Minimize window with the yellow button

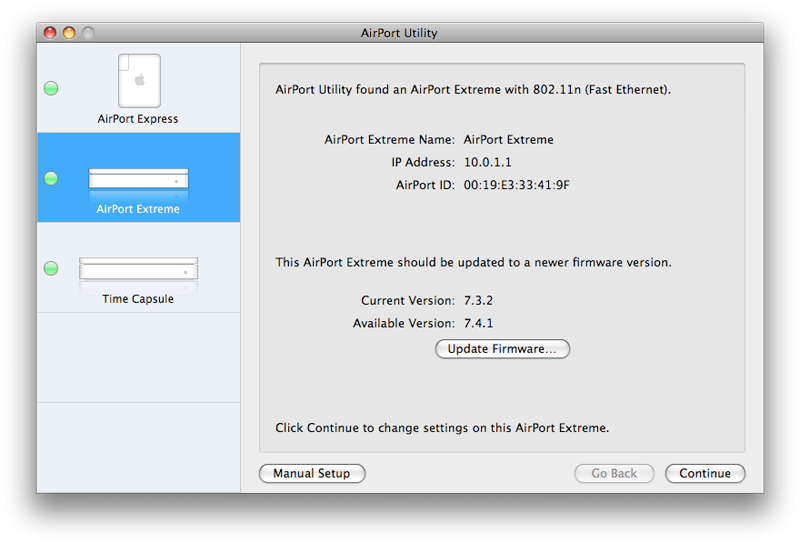coord(69,33)
